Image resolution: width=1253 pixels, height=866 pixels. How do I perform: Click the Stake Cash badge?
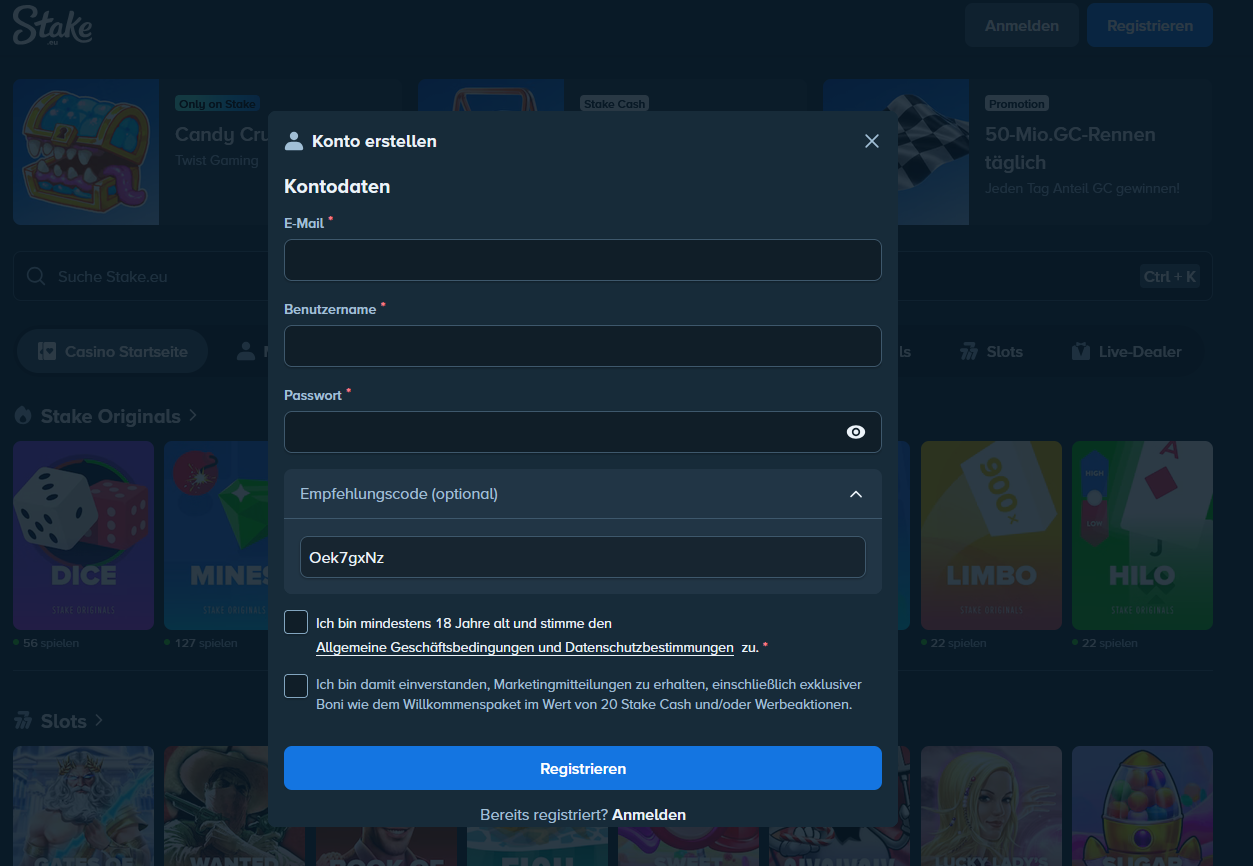coord(614,103)
